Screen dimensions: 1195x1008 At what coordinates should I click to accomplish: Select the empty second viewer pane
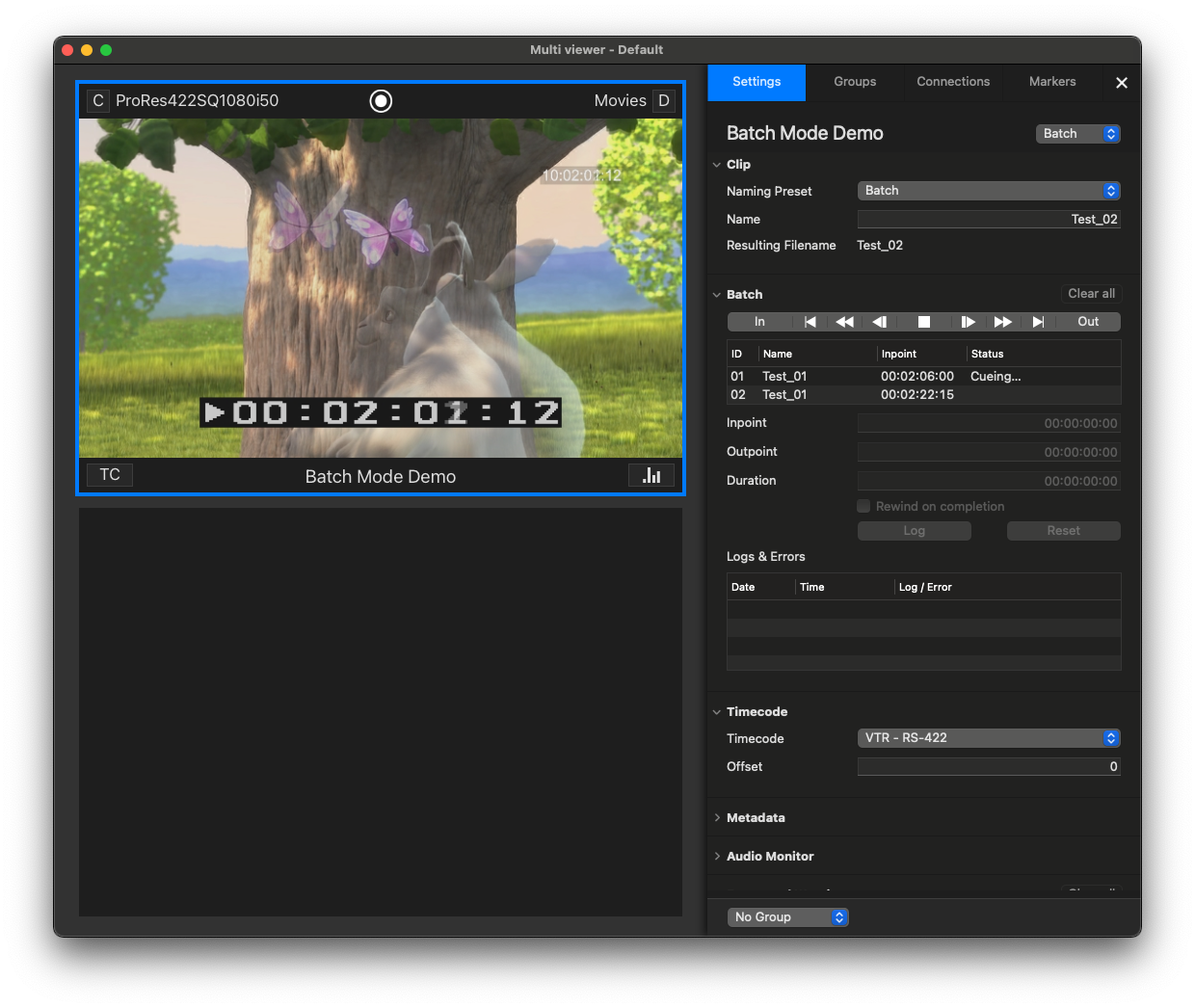[381, 712]
